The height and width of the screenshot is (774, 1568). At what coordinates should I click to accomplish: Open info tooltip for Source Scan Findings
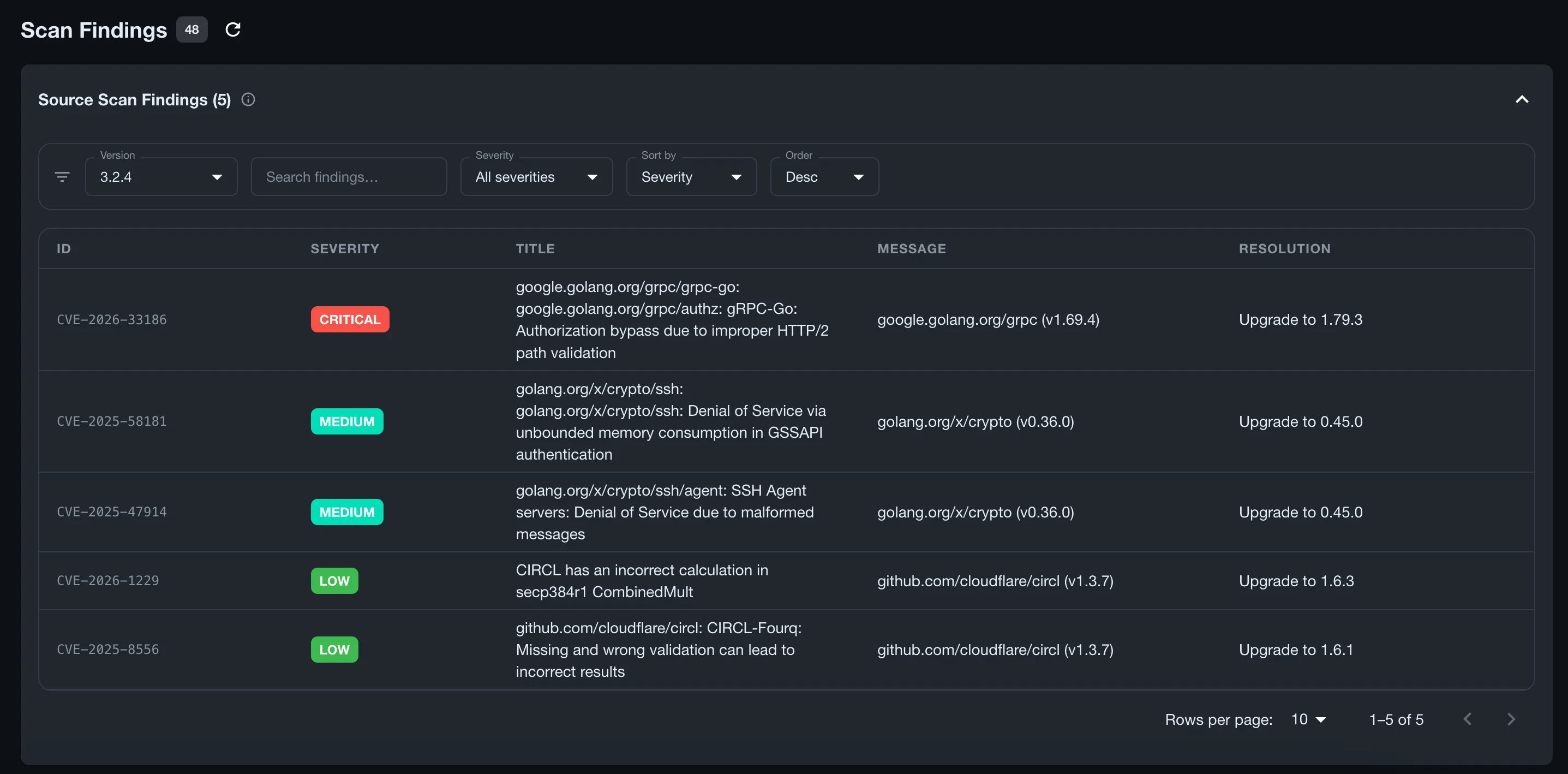tap(248, 99)
